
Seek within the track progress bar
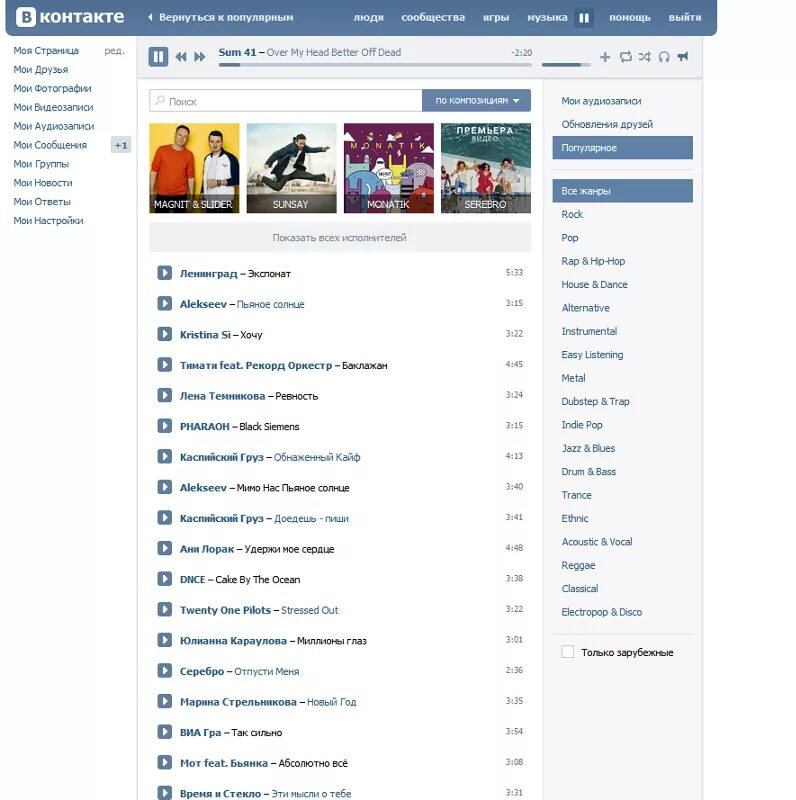pos(375,65)
